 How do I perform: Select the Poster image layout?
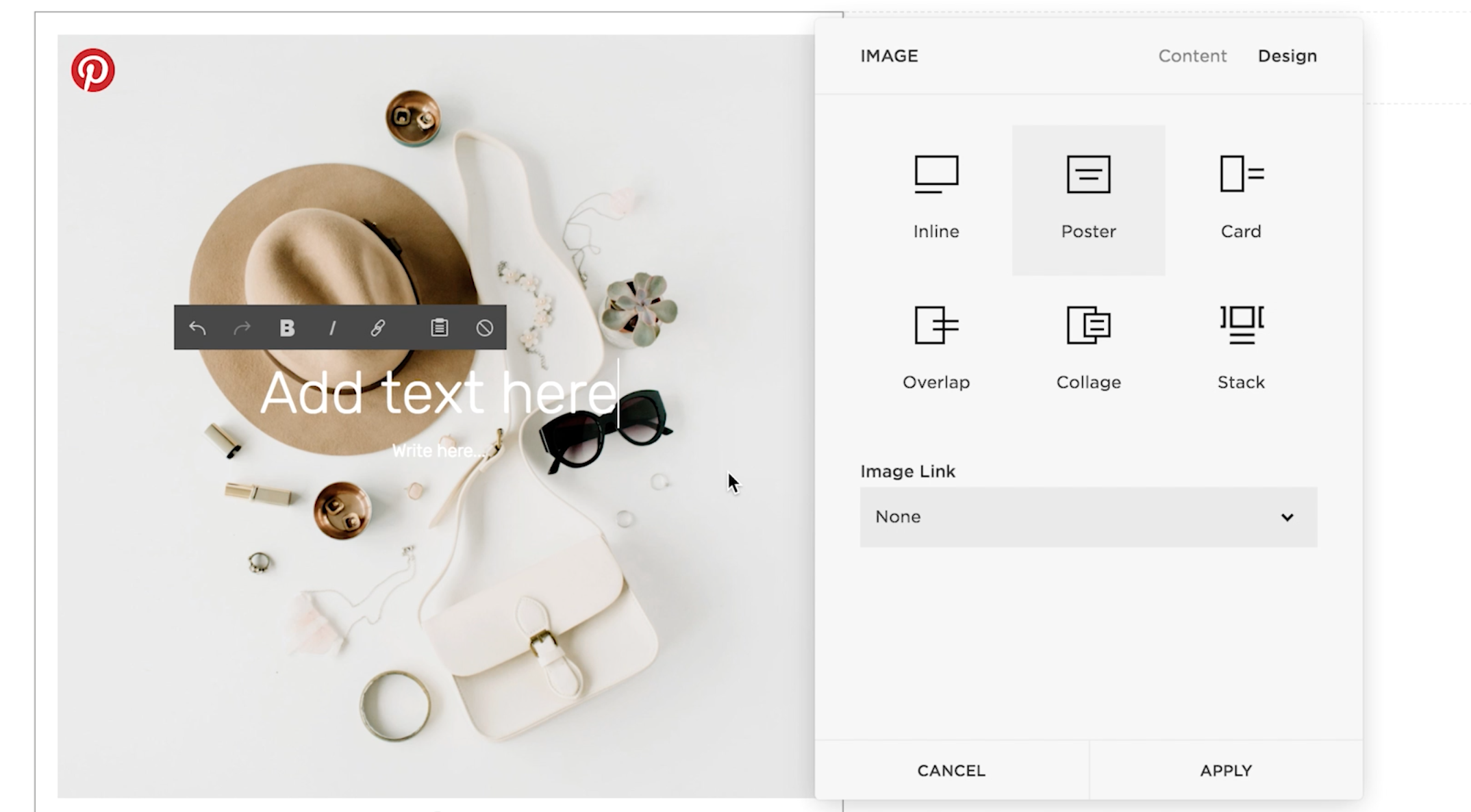coord(1088,199)
